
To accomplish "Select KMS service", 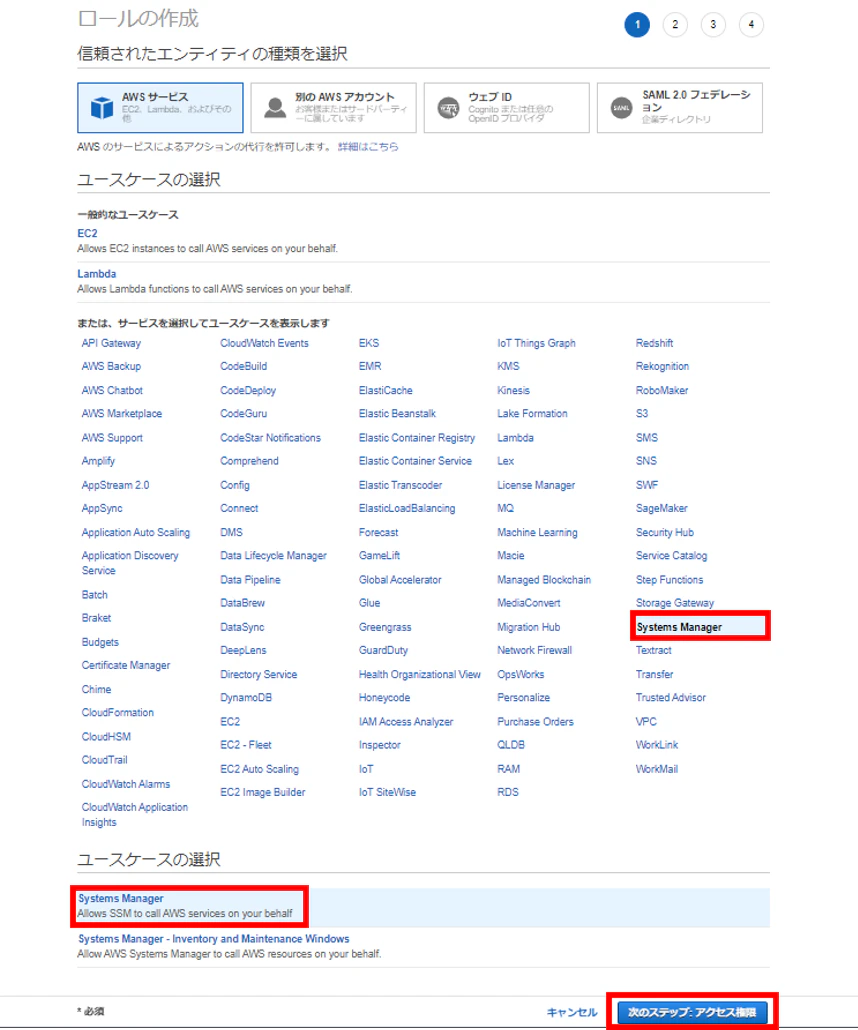I will click(508, 366).
